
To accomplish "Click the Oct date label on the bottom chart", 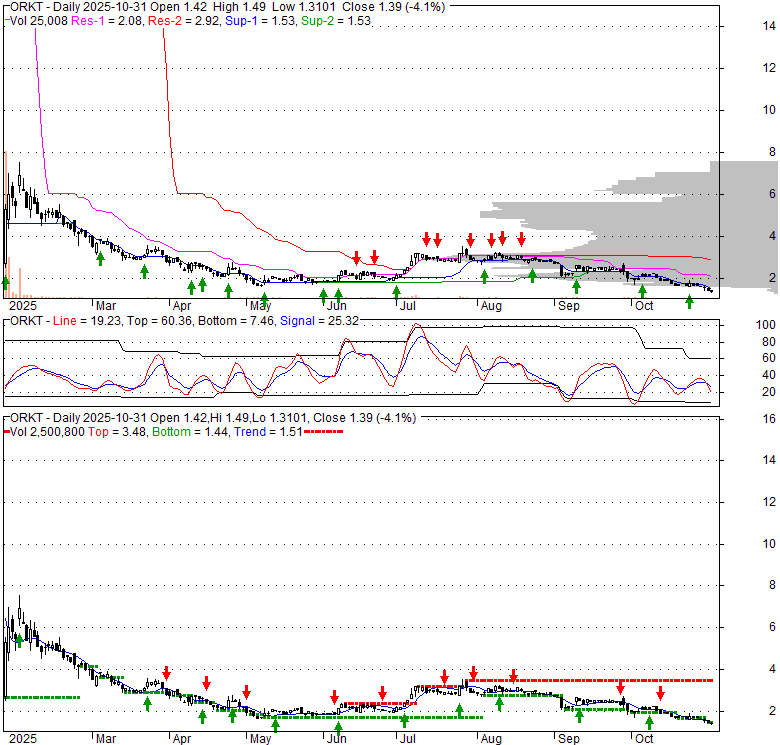I will coord(644,739).
